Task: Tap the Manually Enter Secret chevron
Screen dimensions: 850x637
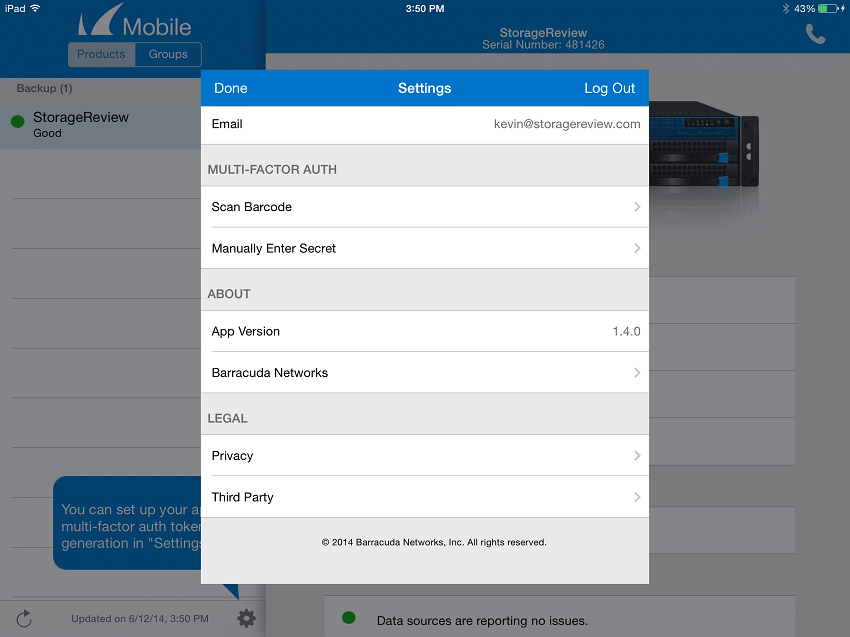Action: (x=637, y=248)
